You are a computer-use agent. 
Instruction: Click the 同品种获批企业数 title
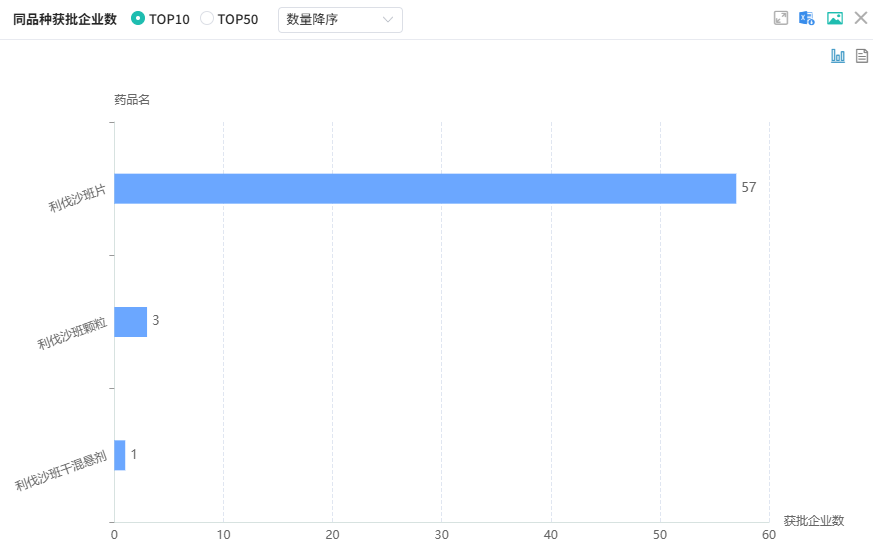[65, 19]
